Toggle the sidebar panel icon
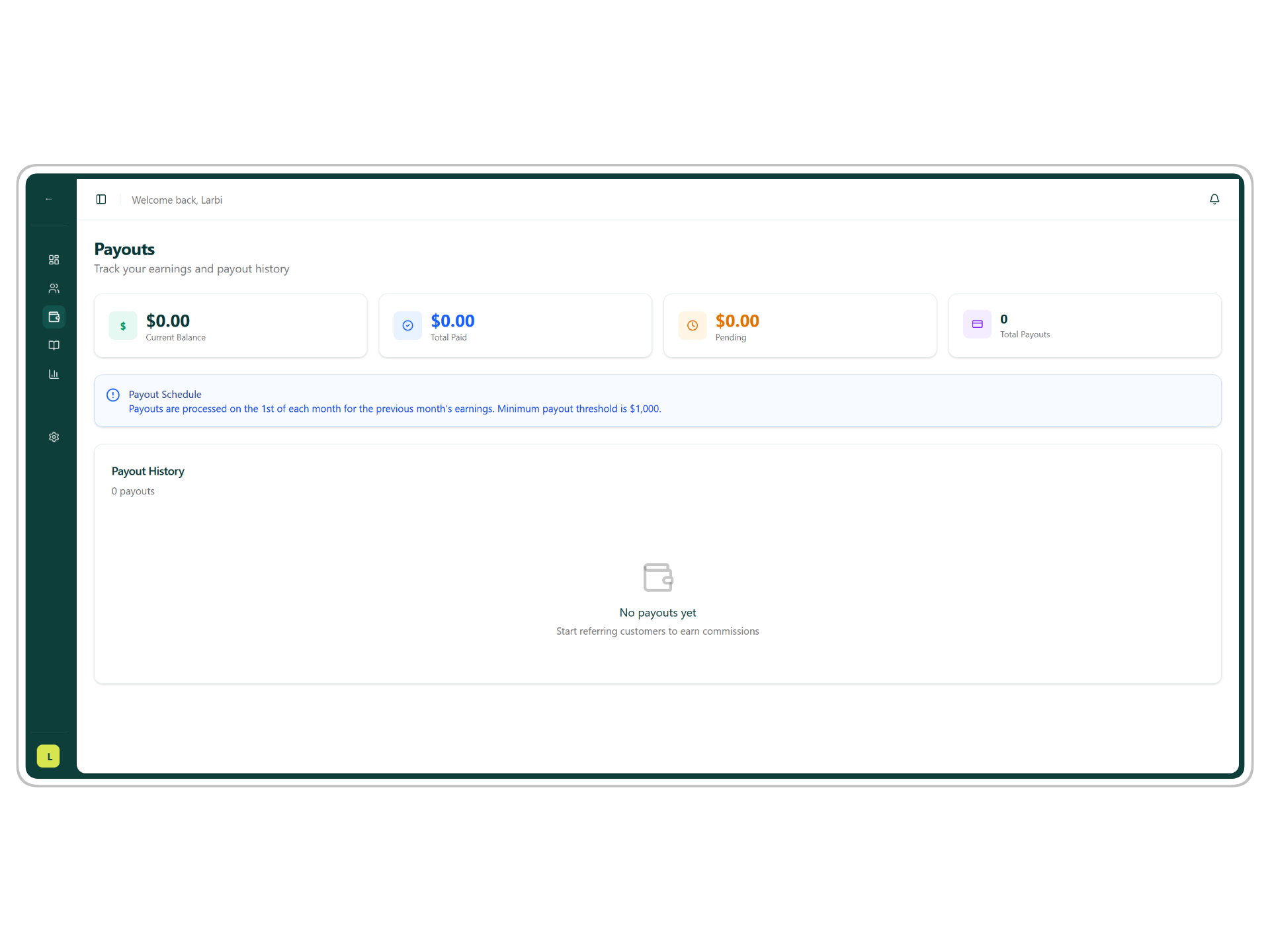This screenshot has height=952, width=1270. coord(101,200)
